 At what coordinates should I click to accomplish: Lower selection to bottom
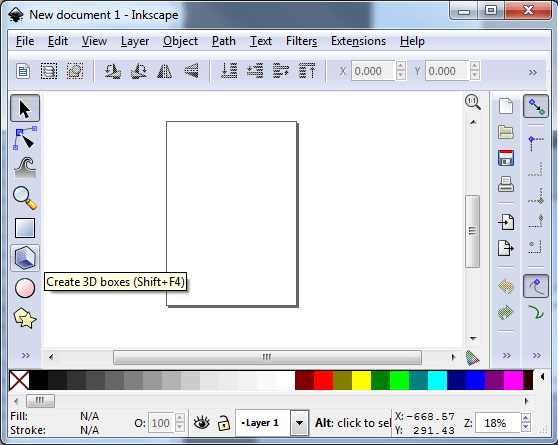tap(229, 71)
